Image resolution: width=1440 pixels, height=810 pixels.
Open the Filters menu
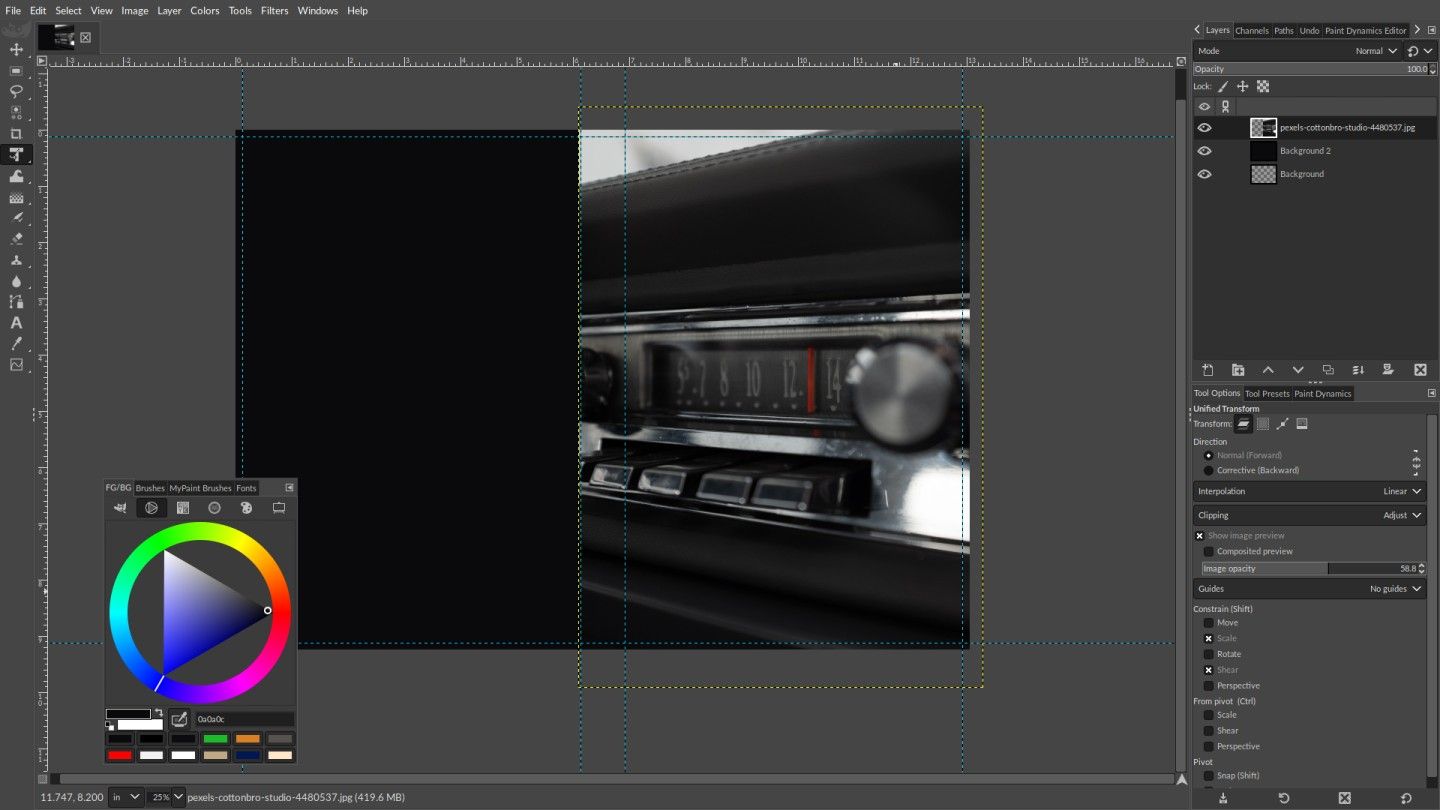coord(274,10)
